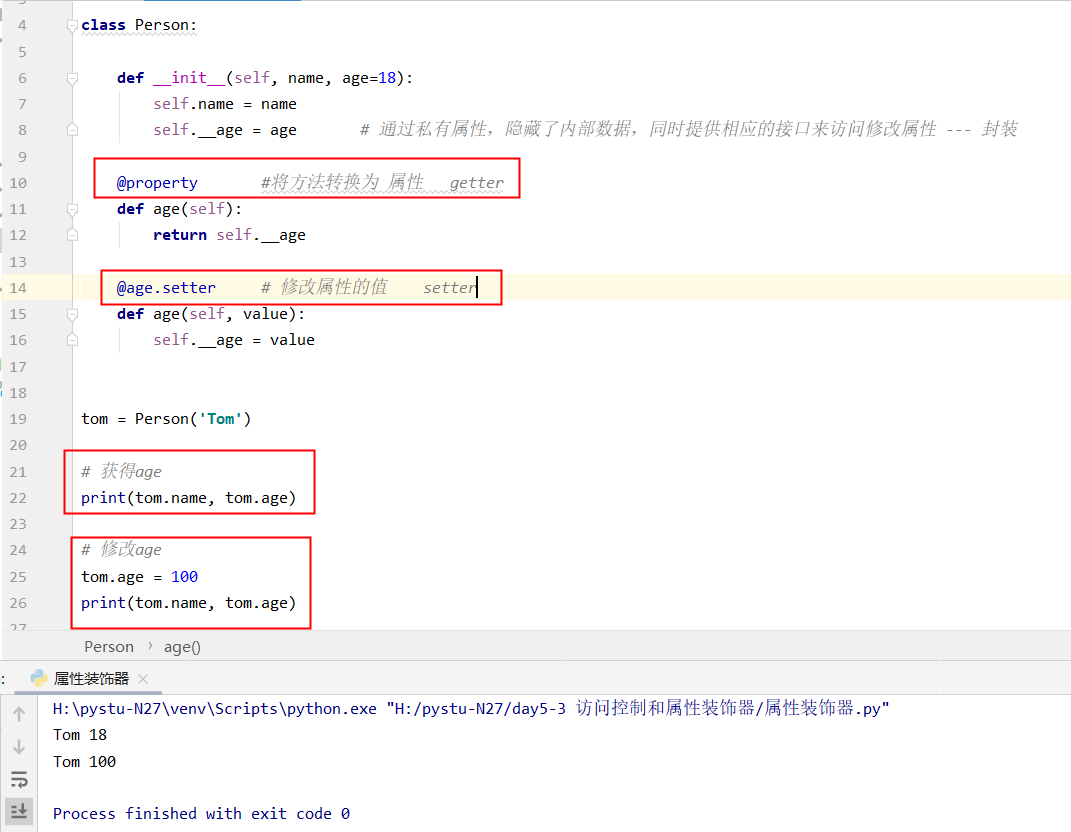
Task: Close the 属性装饰器 run tab
Action: [143, 679]
